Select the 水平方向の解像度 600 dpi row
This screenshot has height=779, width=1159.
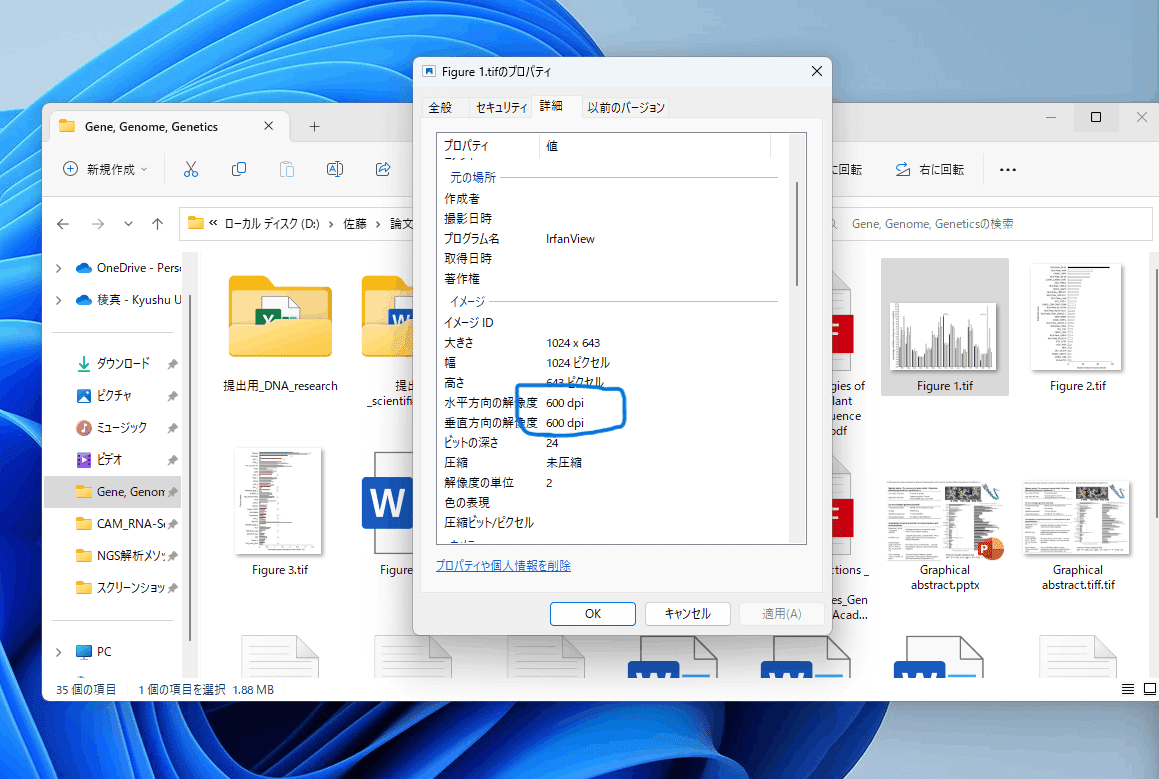coord(611,403)
